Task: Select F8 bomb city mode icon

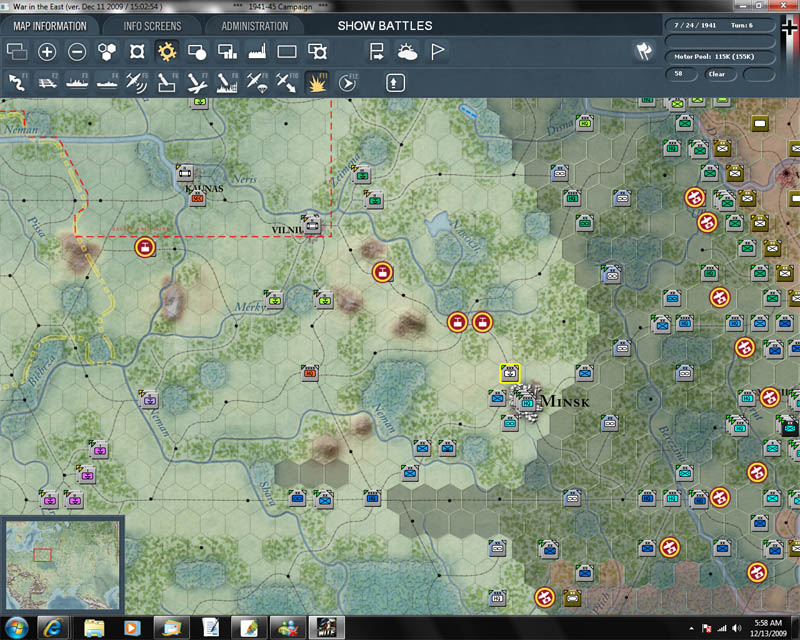Action: point(227,83)
